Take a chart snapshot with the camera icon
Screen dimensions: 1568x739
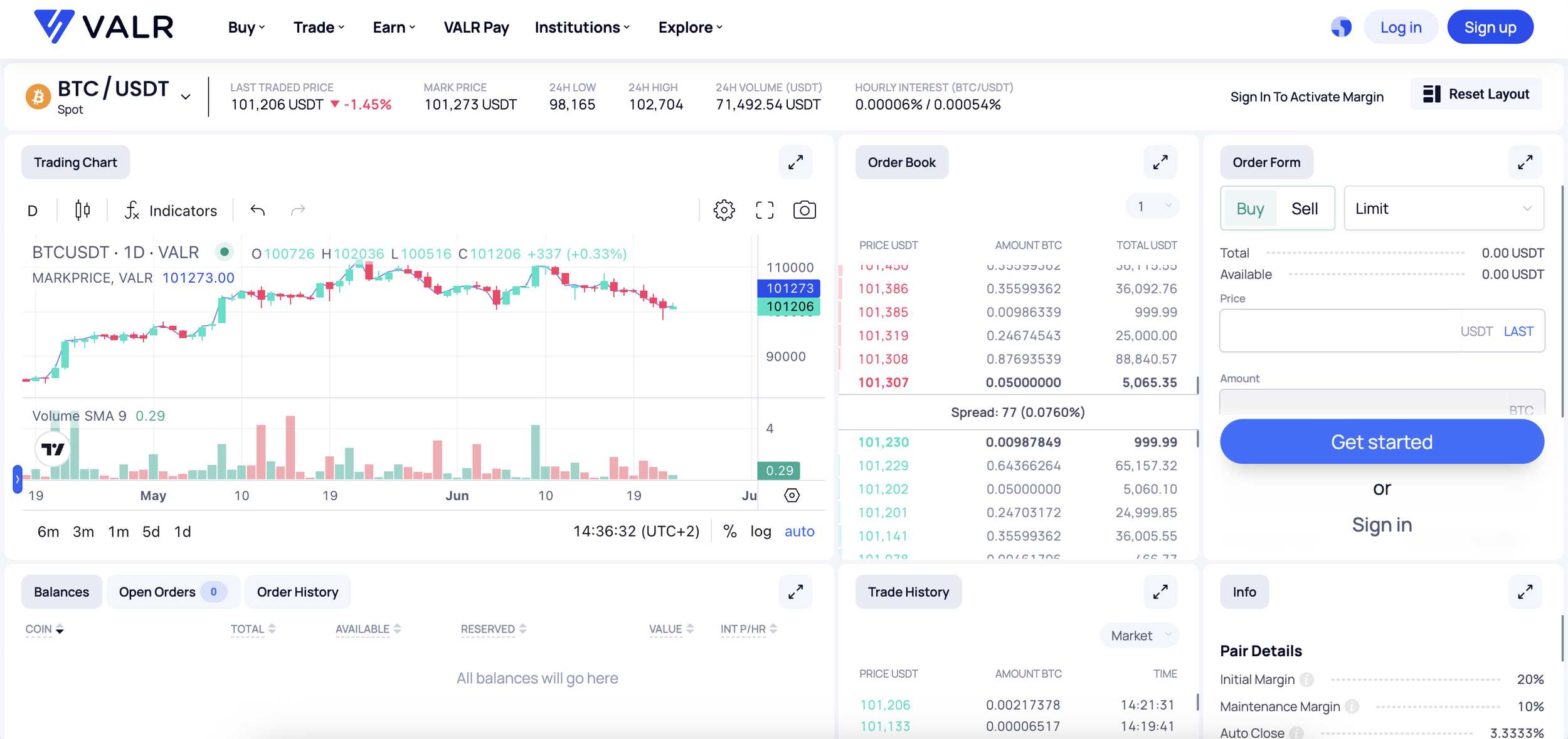click(x=805, y=210)
